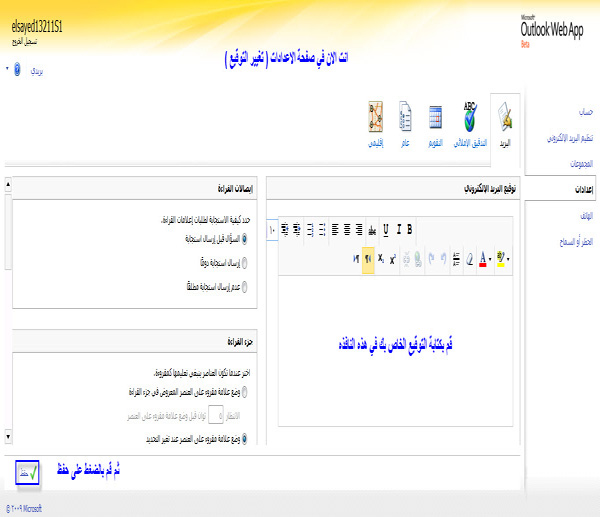Click the Save checkmark icon
Viewport: 600px width, 517px height.
tap(27, 470)
